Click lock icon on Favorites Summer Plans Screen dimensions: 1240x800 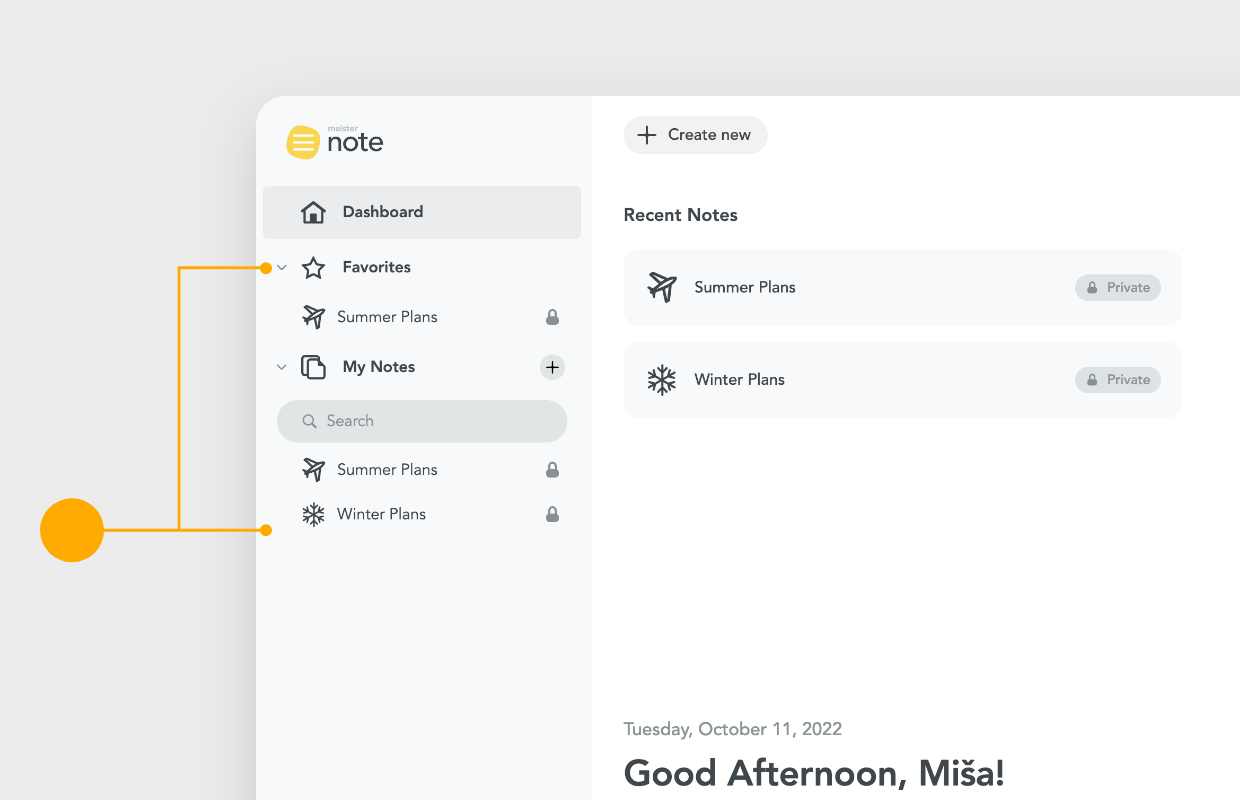552,317
